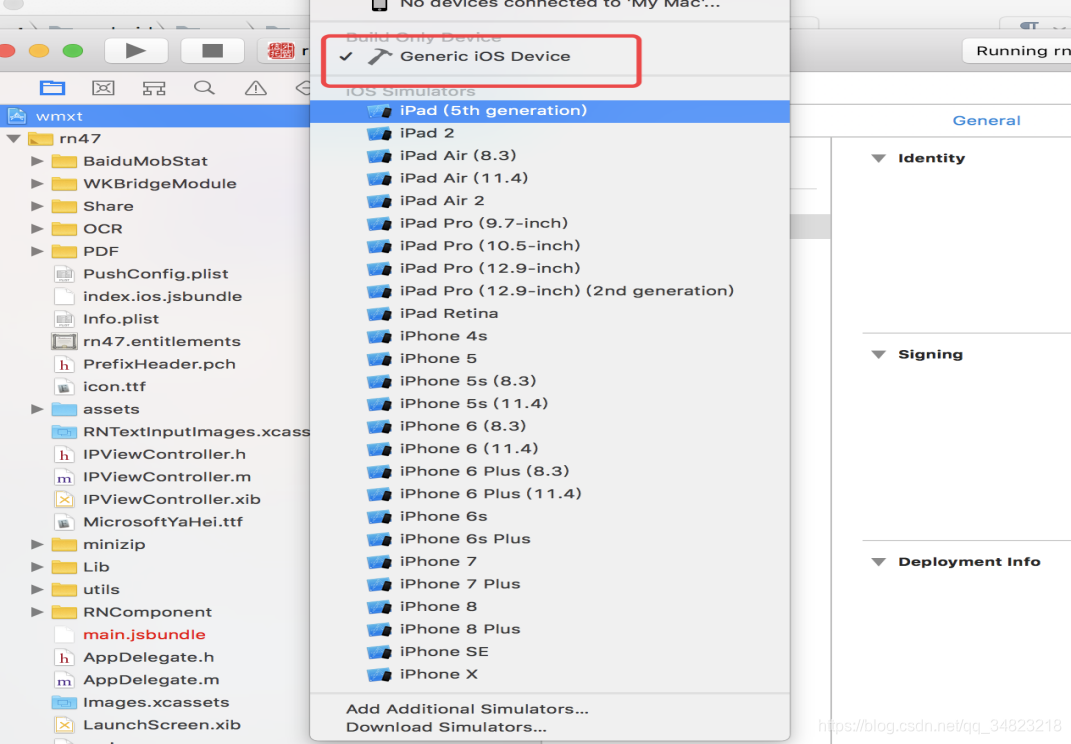The height and width of the screenshot is (744, 1071).
Task: Collapse the Deployment Info section
Action: coord(878,562)
